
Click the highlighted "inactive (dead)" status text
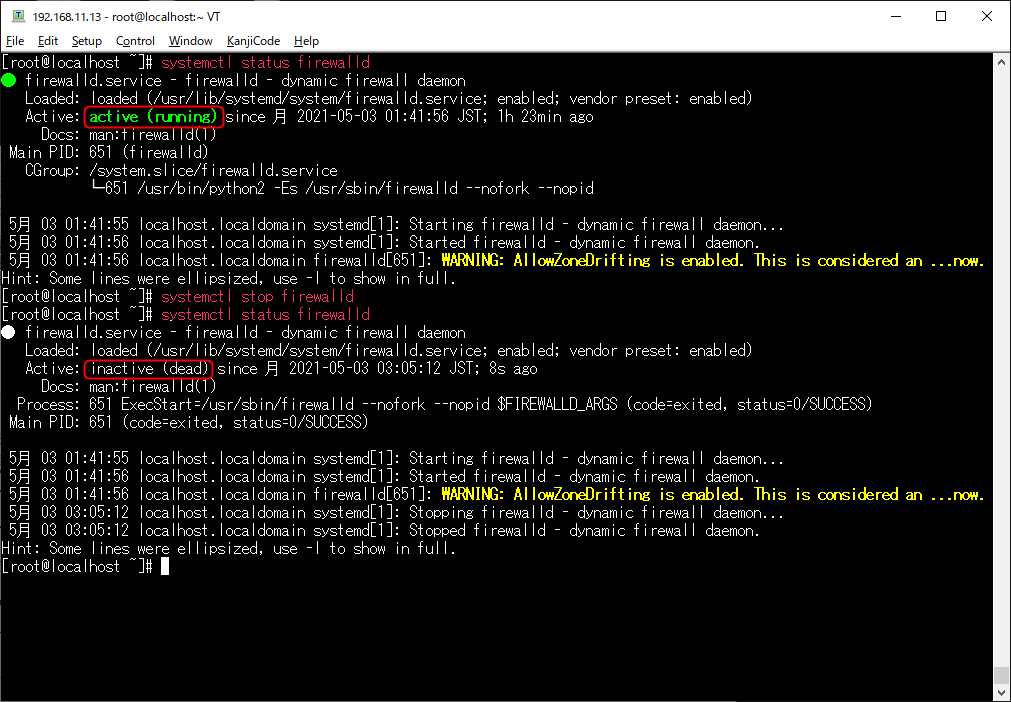[149, 369]
